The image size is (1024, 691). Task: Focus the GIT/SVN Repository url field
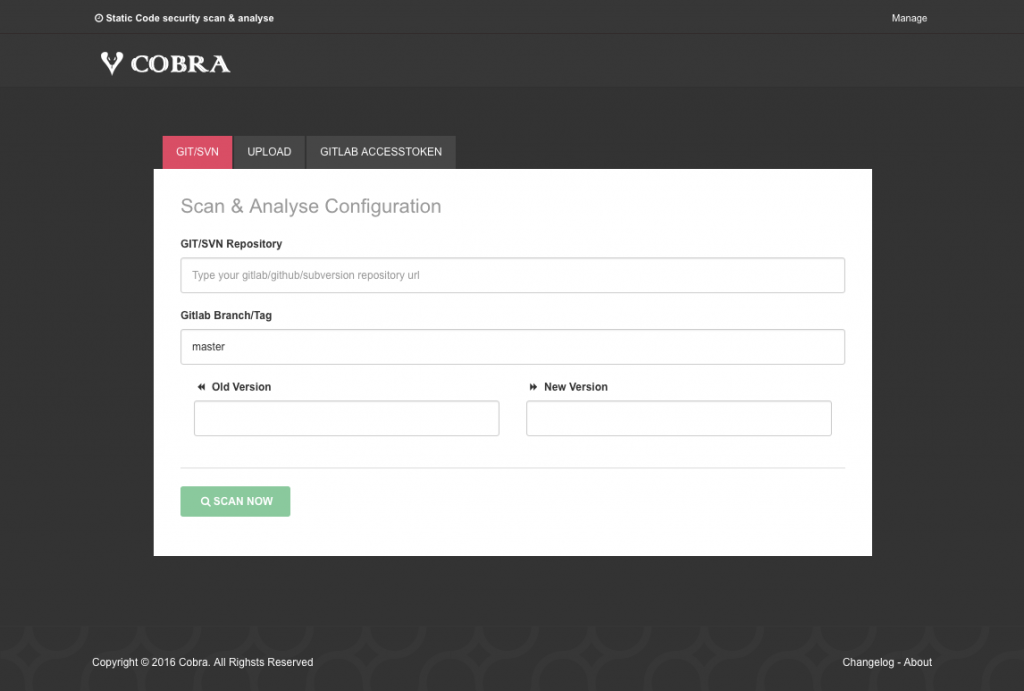(513, 275)
